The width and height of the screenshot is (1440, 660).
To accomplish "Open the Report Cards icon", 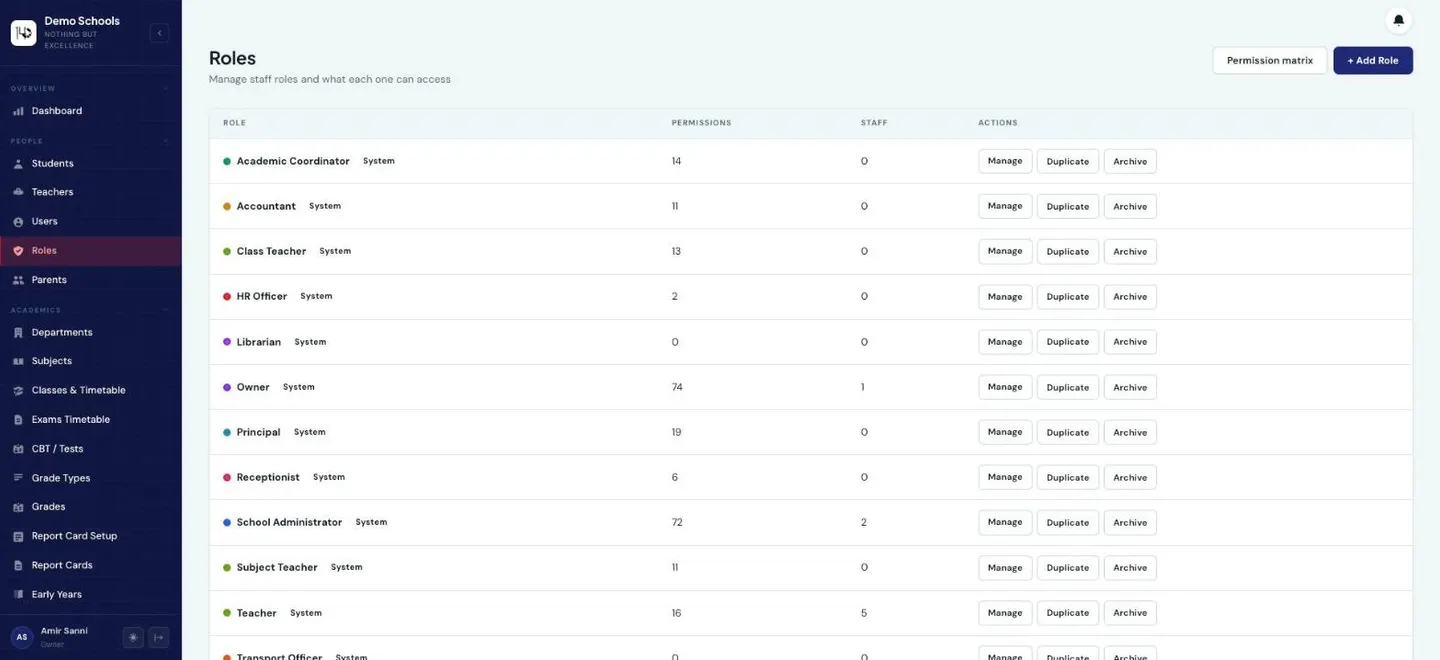I will pos(18,565).
